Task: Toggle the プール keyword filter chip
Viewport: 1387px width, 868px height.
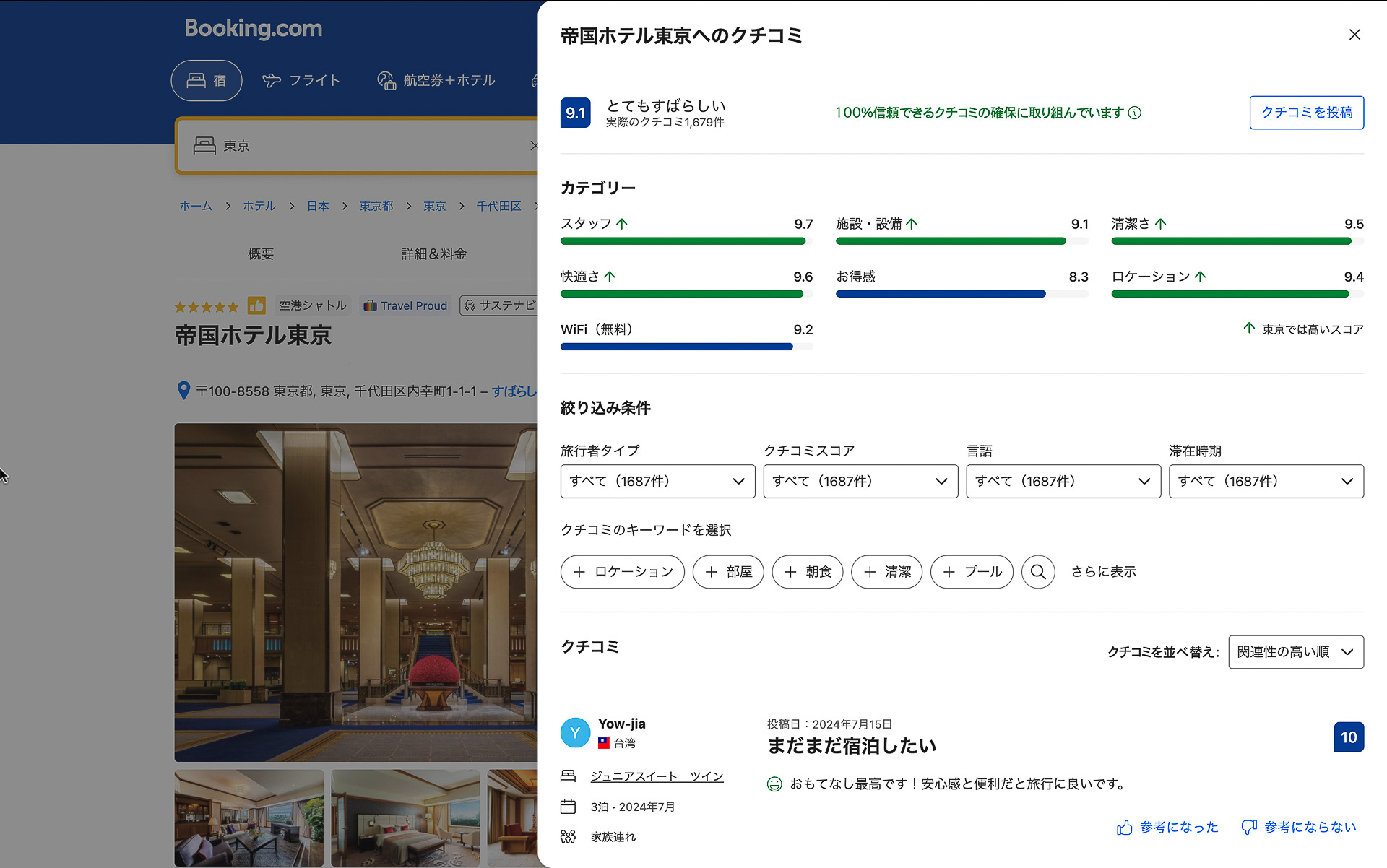Action: (971, 572)
